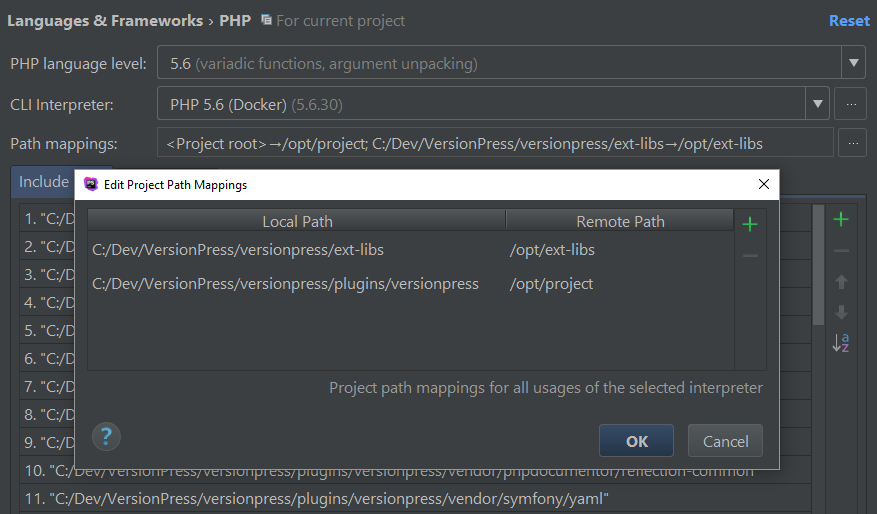Screen dimensions: 877x514
Task: Click the Path mappings text field
Action: (x=496, y=143)
